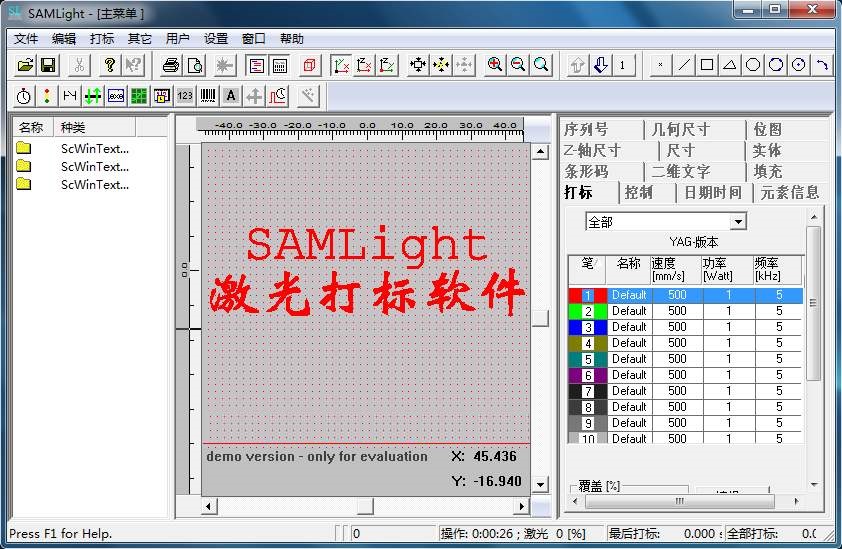The height and width of the screenshot is (549, 842).
Task: Open the 文件 menu
Action: (26, 39)
